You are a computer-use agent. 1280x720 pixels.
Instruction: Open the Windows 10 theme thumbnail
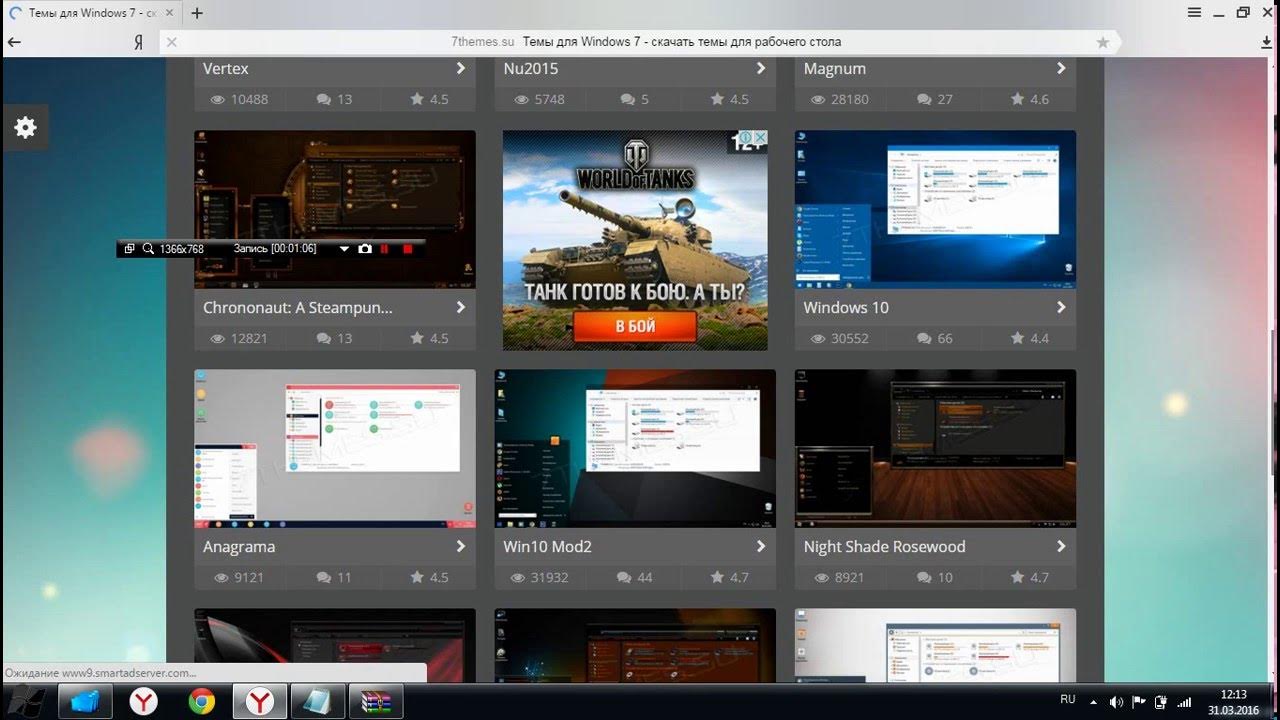click(x=935, y=209)
